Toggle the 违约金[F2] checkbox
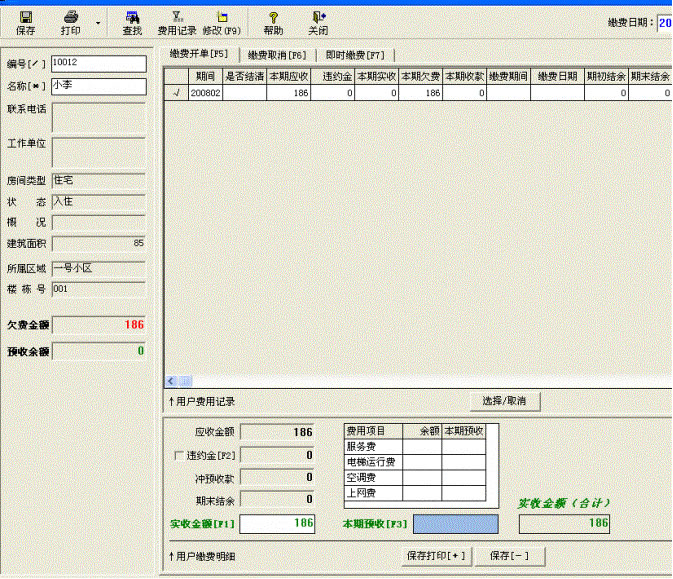Image resolution: width=673 pixels, height=579 pixels. 179,455
